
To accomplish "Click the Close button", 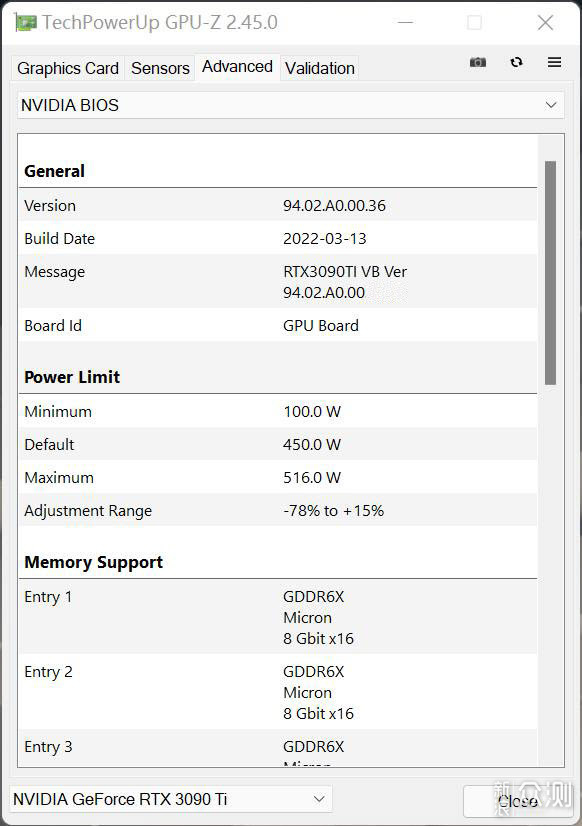I will (x=518, y=801).
